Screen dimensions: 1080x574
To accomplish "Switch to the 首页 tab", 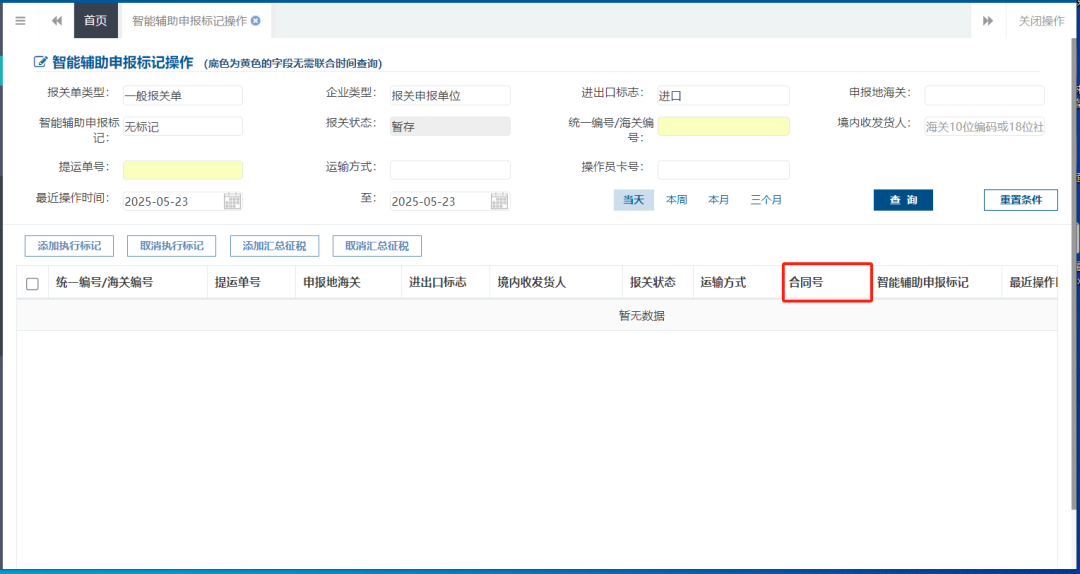I will pos(95,21).
